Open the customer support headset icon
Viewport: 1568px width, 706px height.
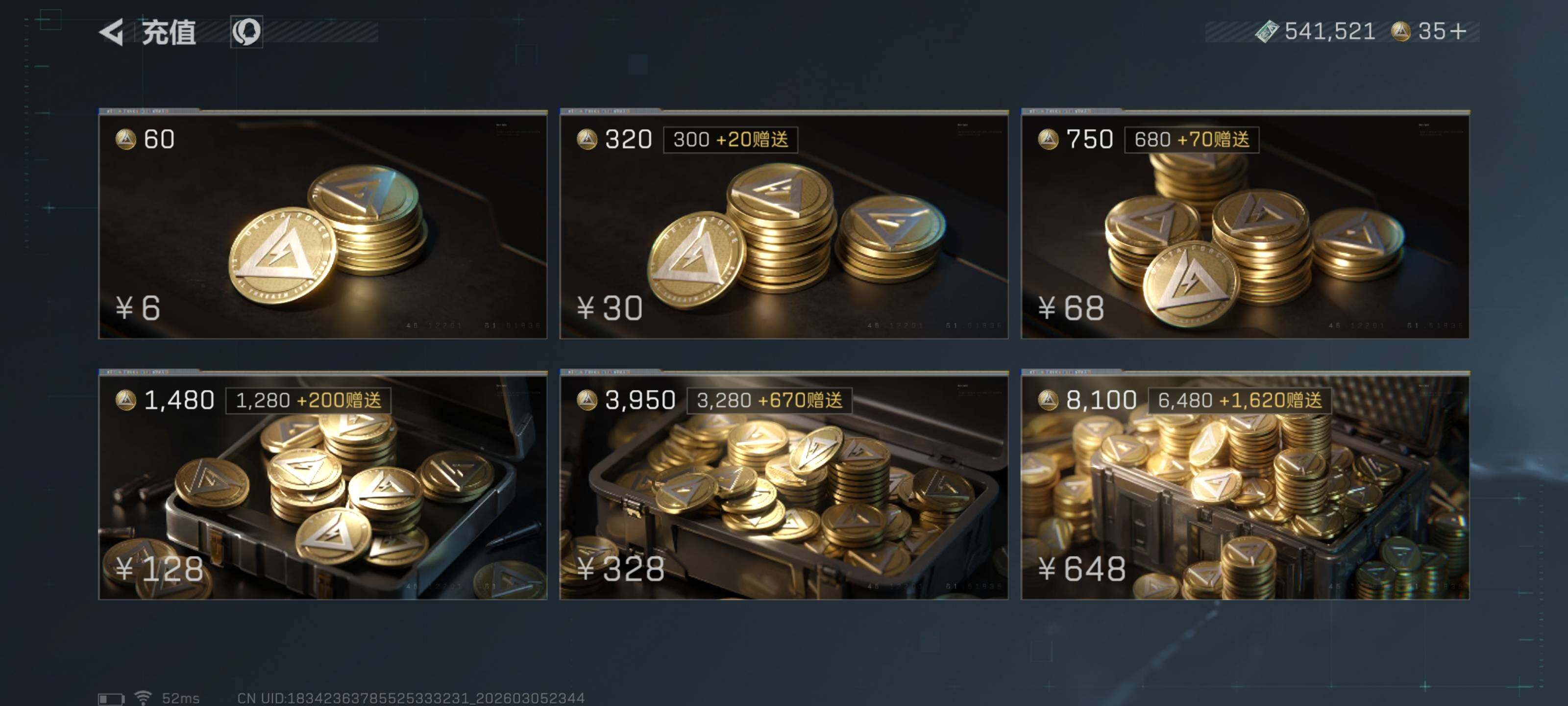pyautogui.click(x=246, y=32)
